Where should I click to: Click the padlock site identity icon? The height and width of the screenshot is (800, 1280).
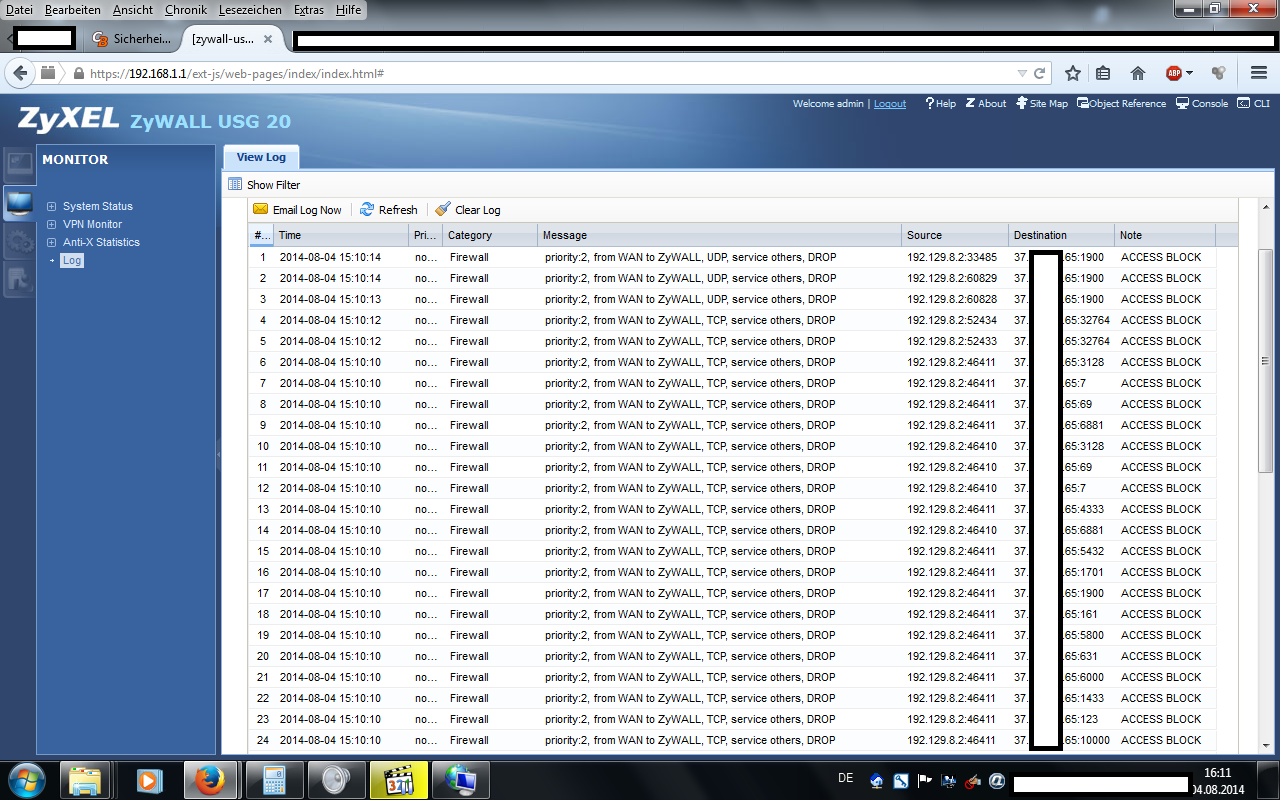click(x=78, y=74)
